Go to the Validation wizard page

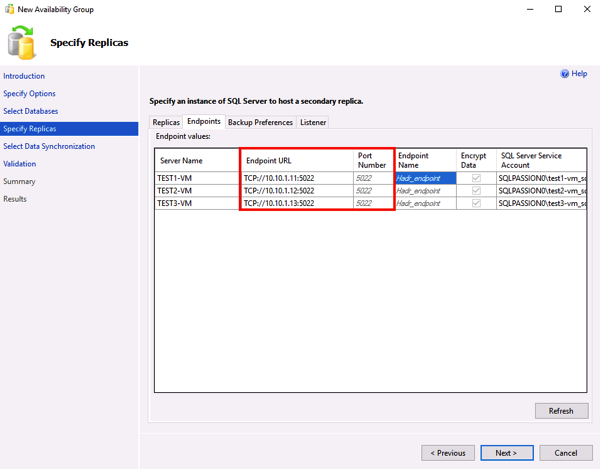click(x=20, y=164)
